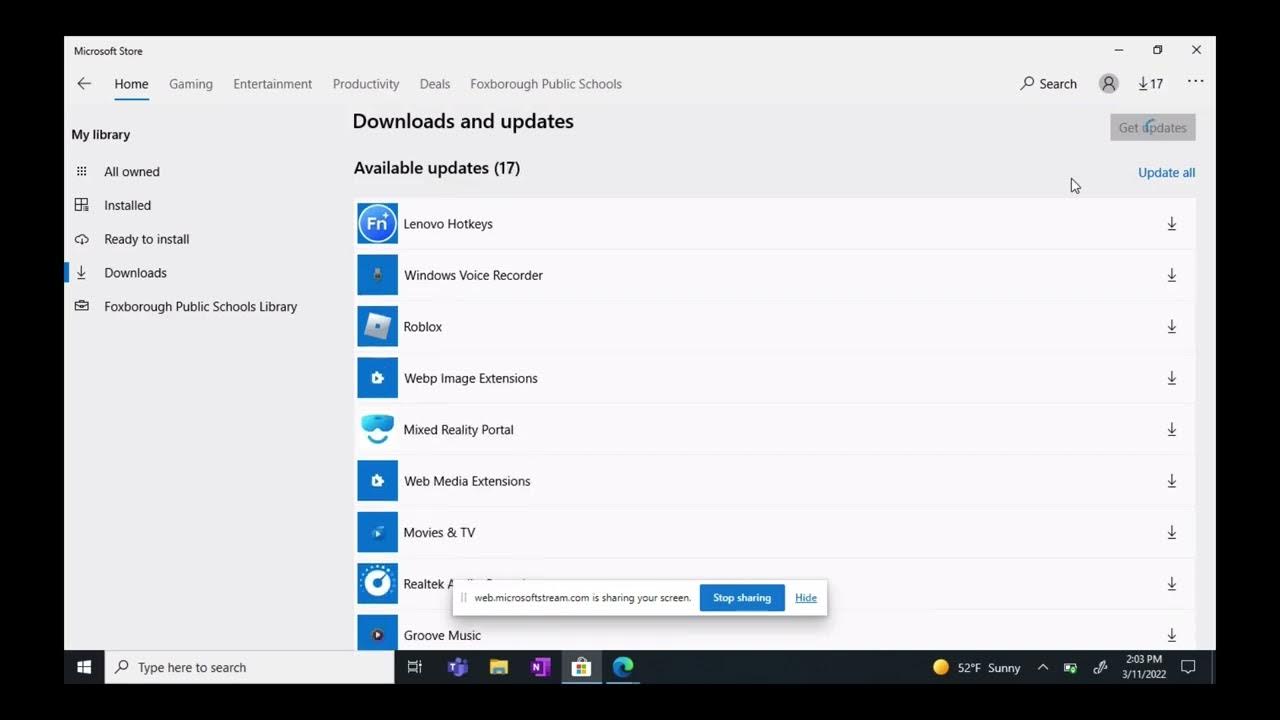Image resolution: width=1280 pixels, height=720 pixels.
Task: Click the Microsoft Store taskbar icon
Action: [x=581, y=667]
